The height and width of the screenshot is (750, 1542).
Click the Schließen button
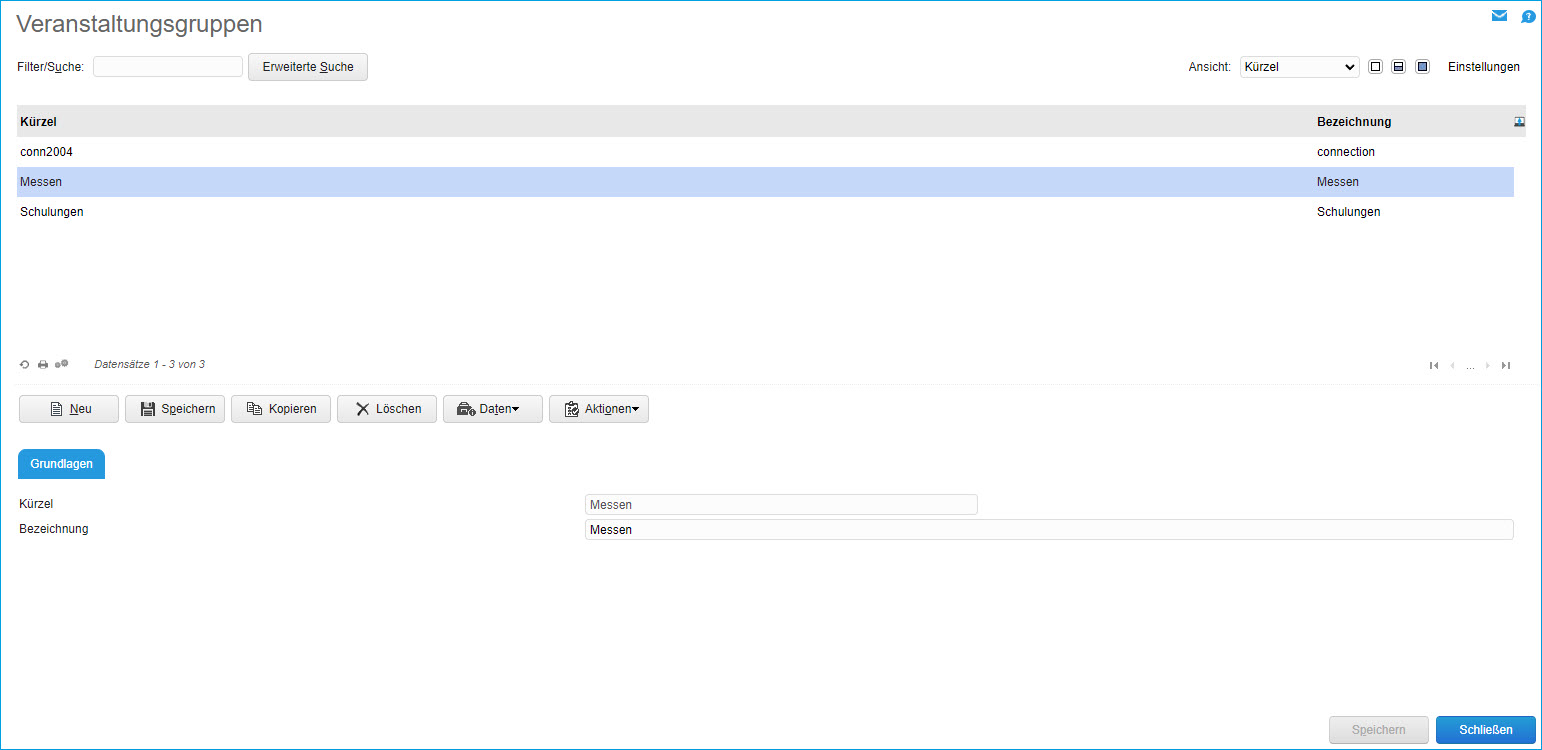(x=1486, y=730)
